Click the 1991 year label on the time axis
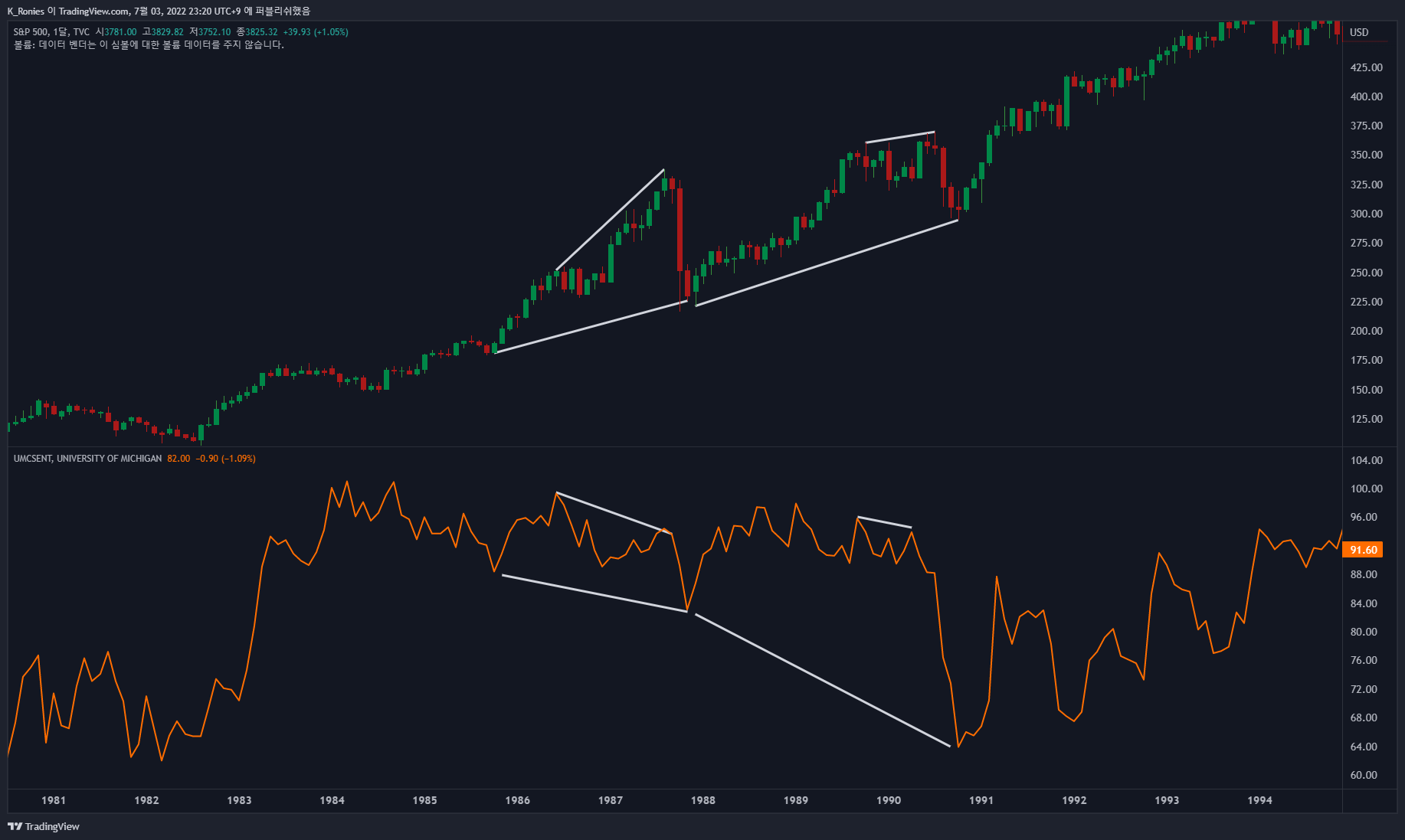The image size is (1405, 840). (x=981, y=800)
